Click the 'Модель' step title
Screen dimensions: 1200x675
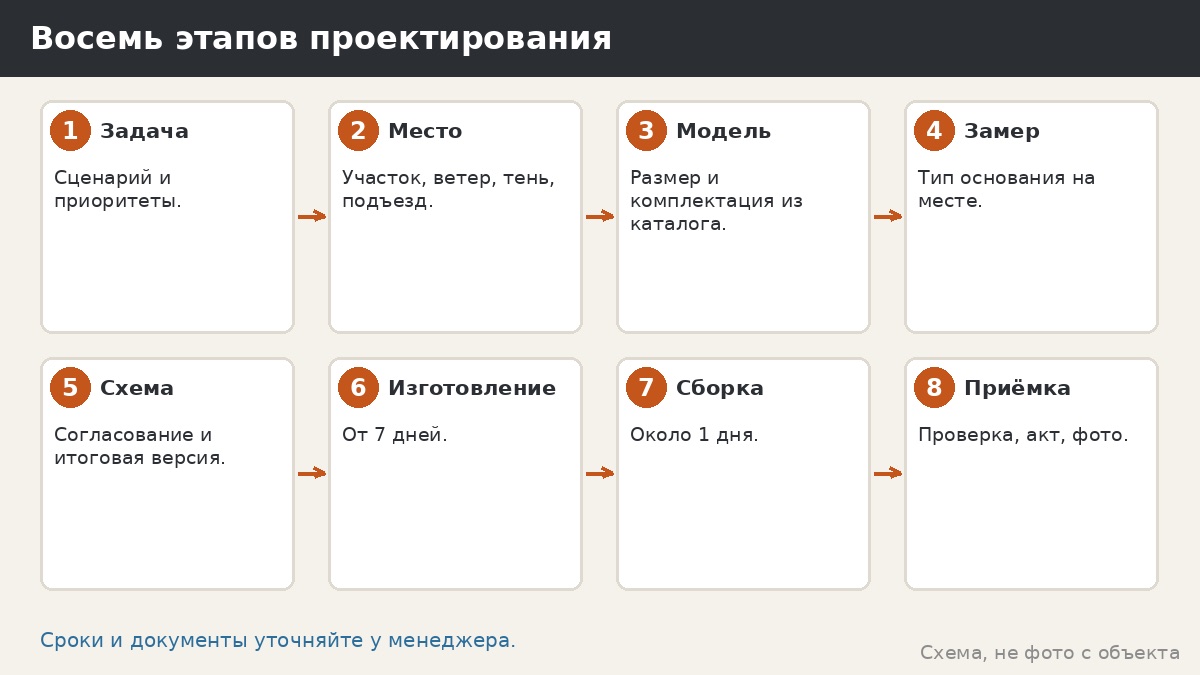[x=723, y=132]
